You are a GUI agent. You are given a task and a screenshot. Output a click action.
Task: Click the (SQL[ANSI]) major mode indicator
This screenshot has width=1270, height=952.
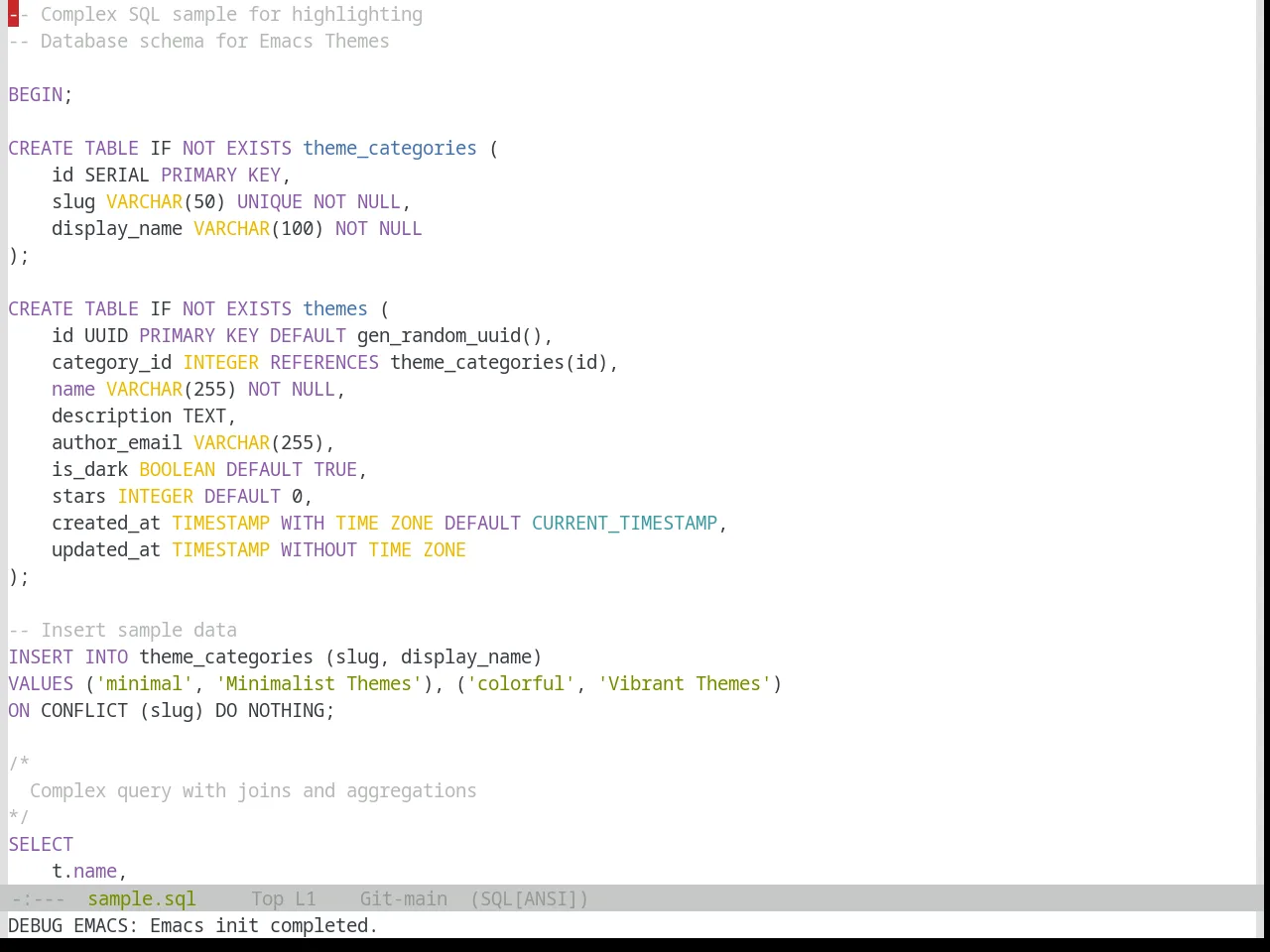click(530, 898)
